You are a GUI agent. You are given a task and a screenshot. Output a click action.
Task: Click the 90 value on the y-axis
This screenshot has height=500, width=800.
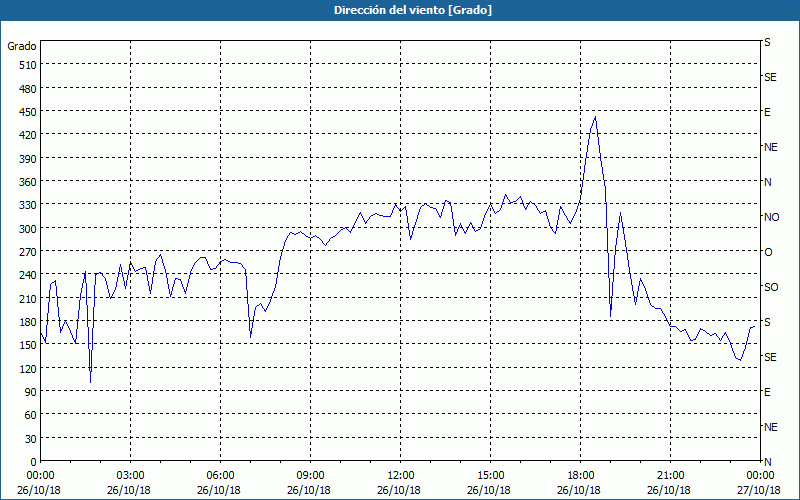[31, 391]
